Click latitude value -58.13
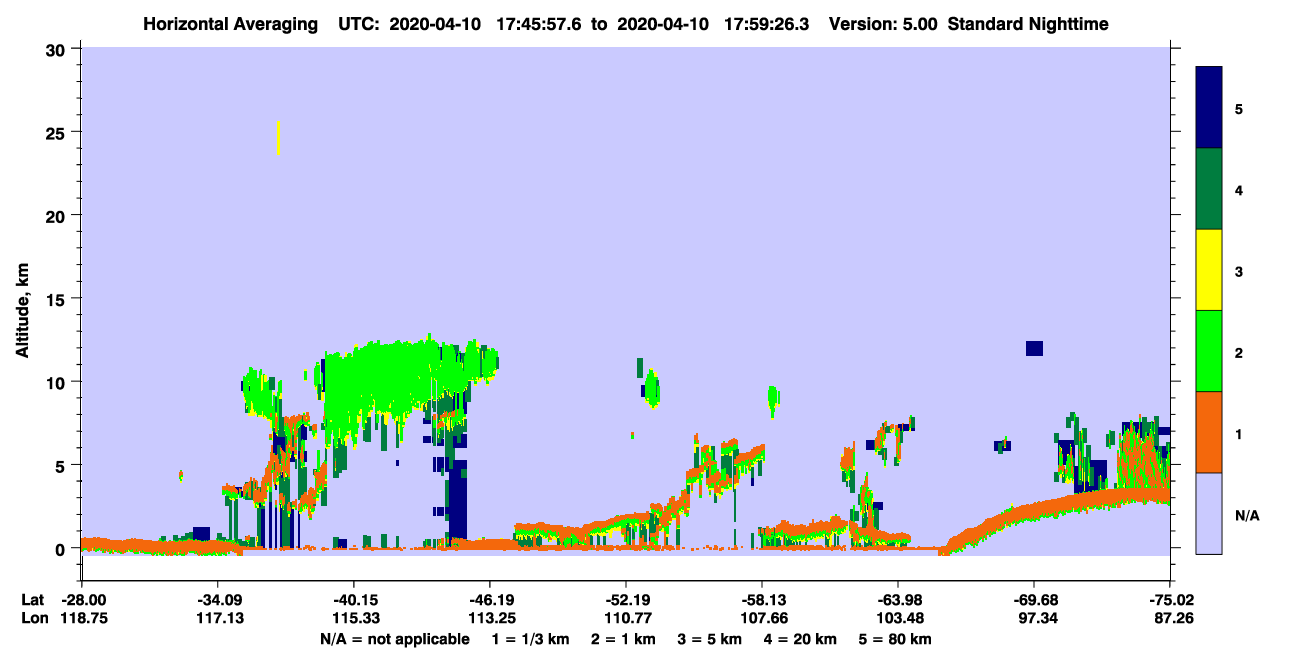 762,600
